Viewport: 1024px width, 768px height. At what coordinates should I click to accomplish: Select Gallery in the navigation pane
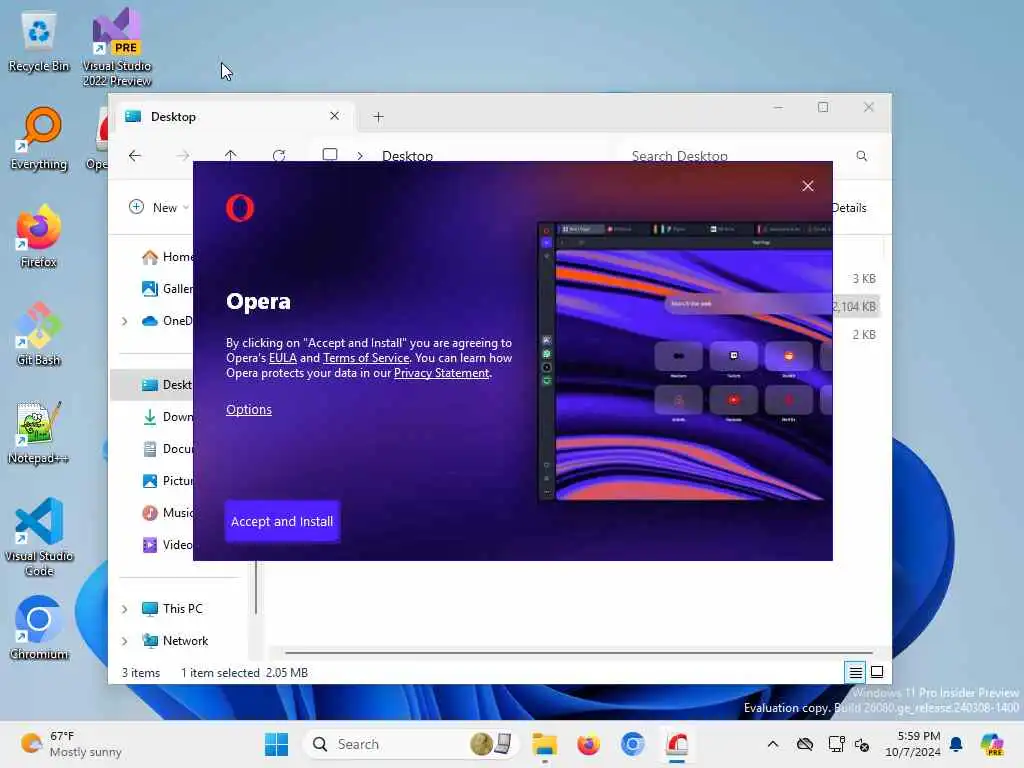pos(167,289)
